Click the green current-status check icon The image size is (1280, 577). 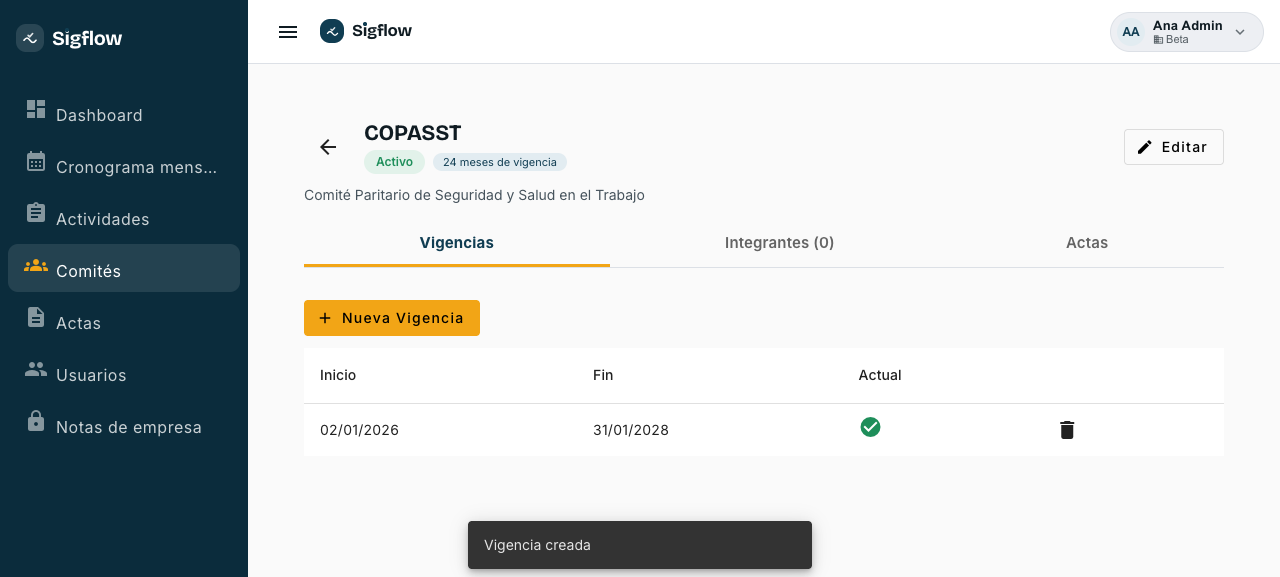tap(870, 427)
